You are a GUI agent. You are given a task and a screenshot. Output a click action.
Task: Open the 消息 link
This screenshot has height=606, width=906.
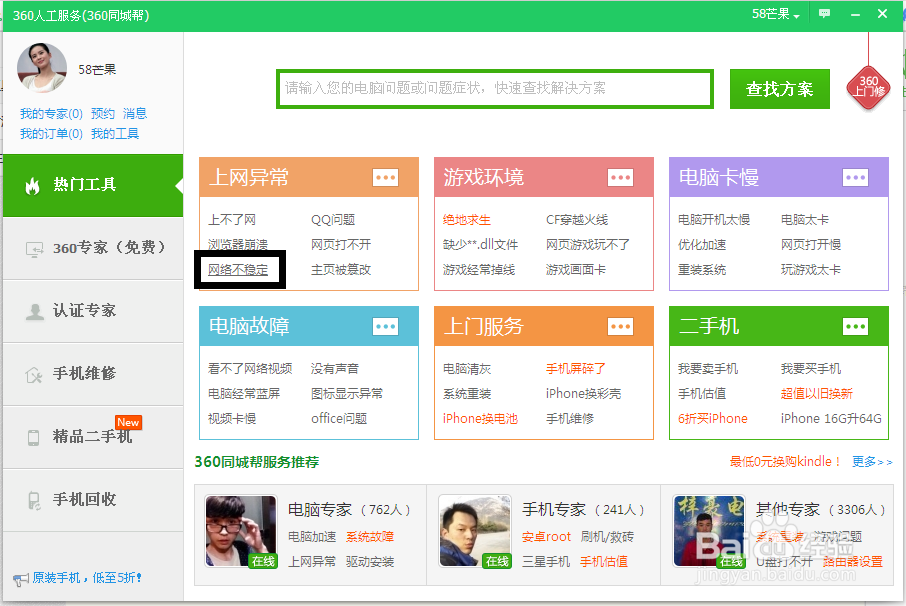[x=135, y=113]
